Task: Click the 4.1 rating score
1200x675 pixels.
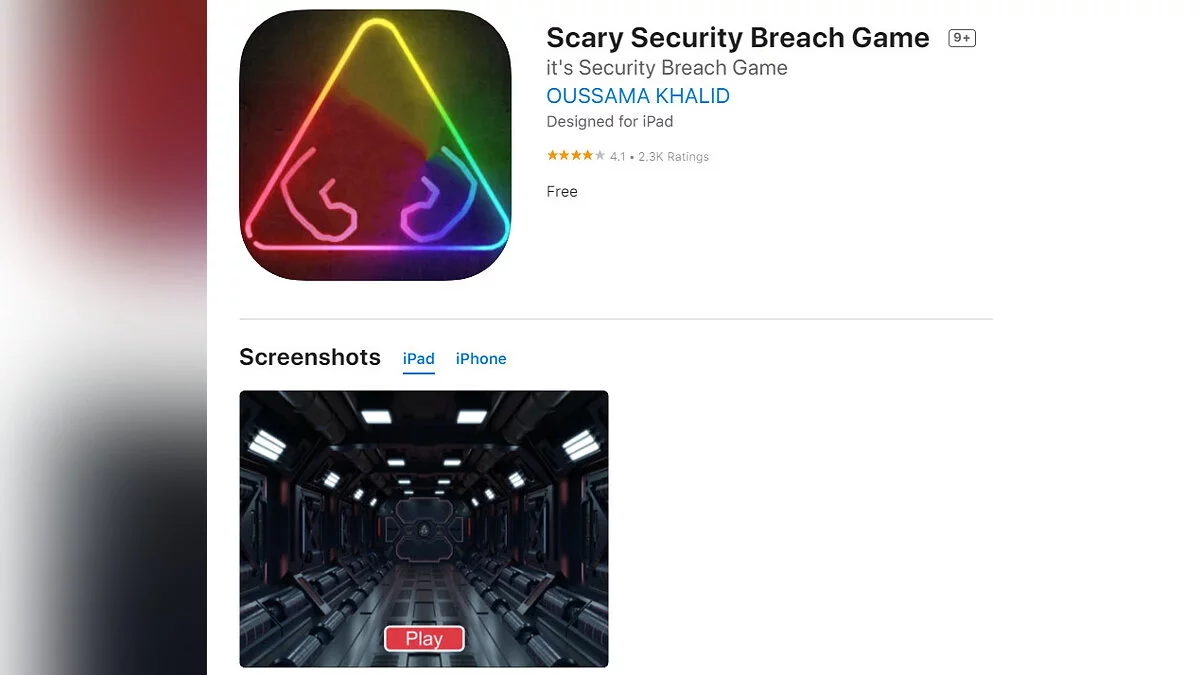Action: pyautogui.click(x=618, y=157)
